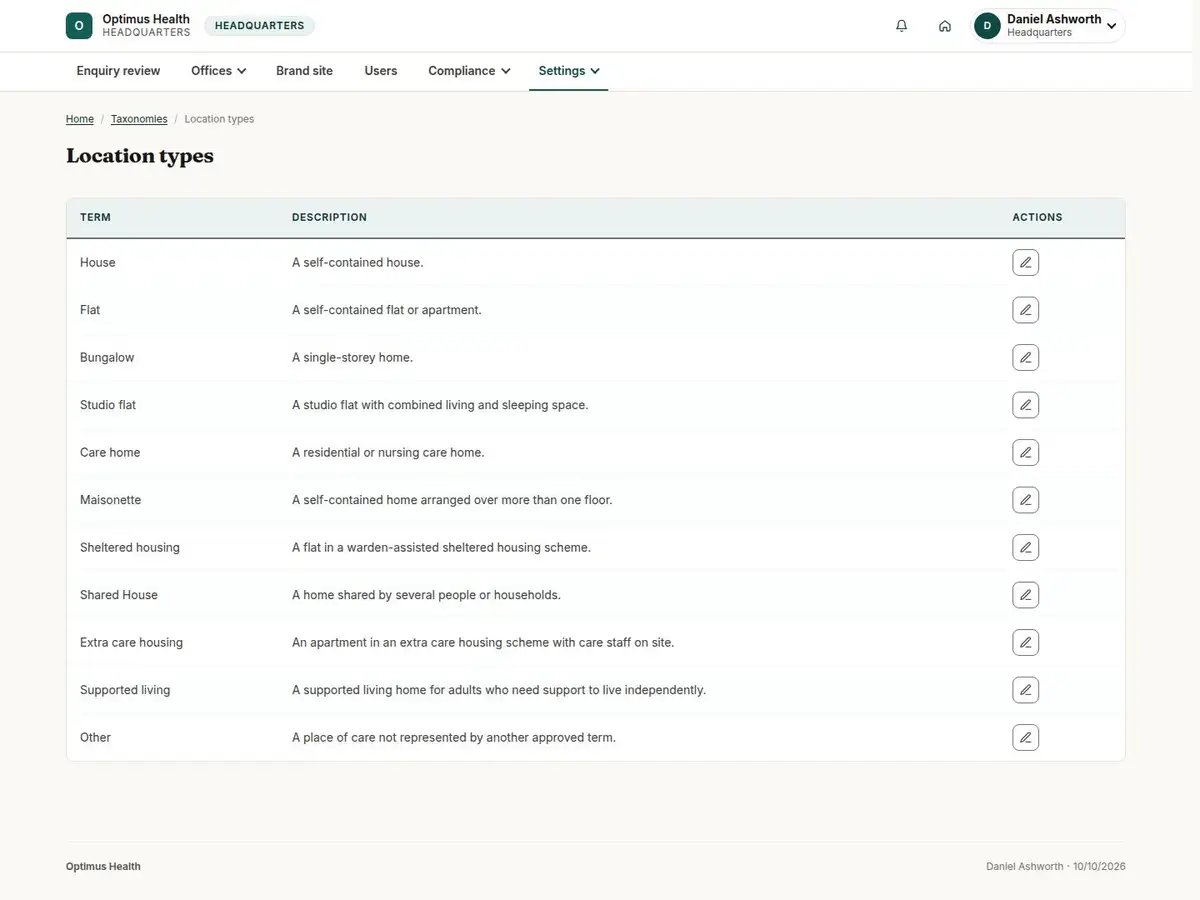Screen dimensions: 1200x900
Task: Expand the Compliance menu
Action: pyautogui.click(x=469, y=71)
